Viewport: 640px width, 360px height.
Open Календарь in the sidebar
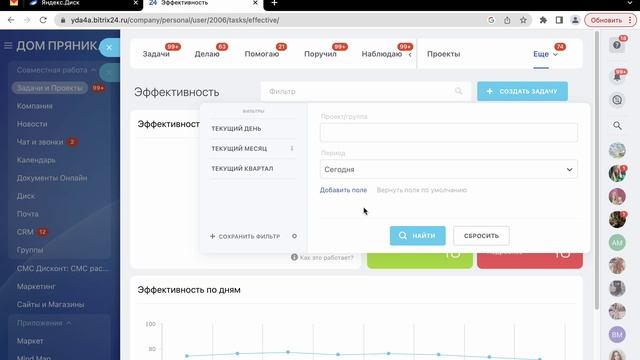(36, 160)
